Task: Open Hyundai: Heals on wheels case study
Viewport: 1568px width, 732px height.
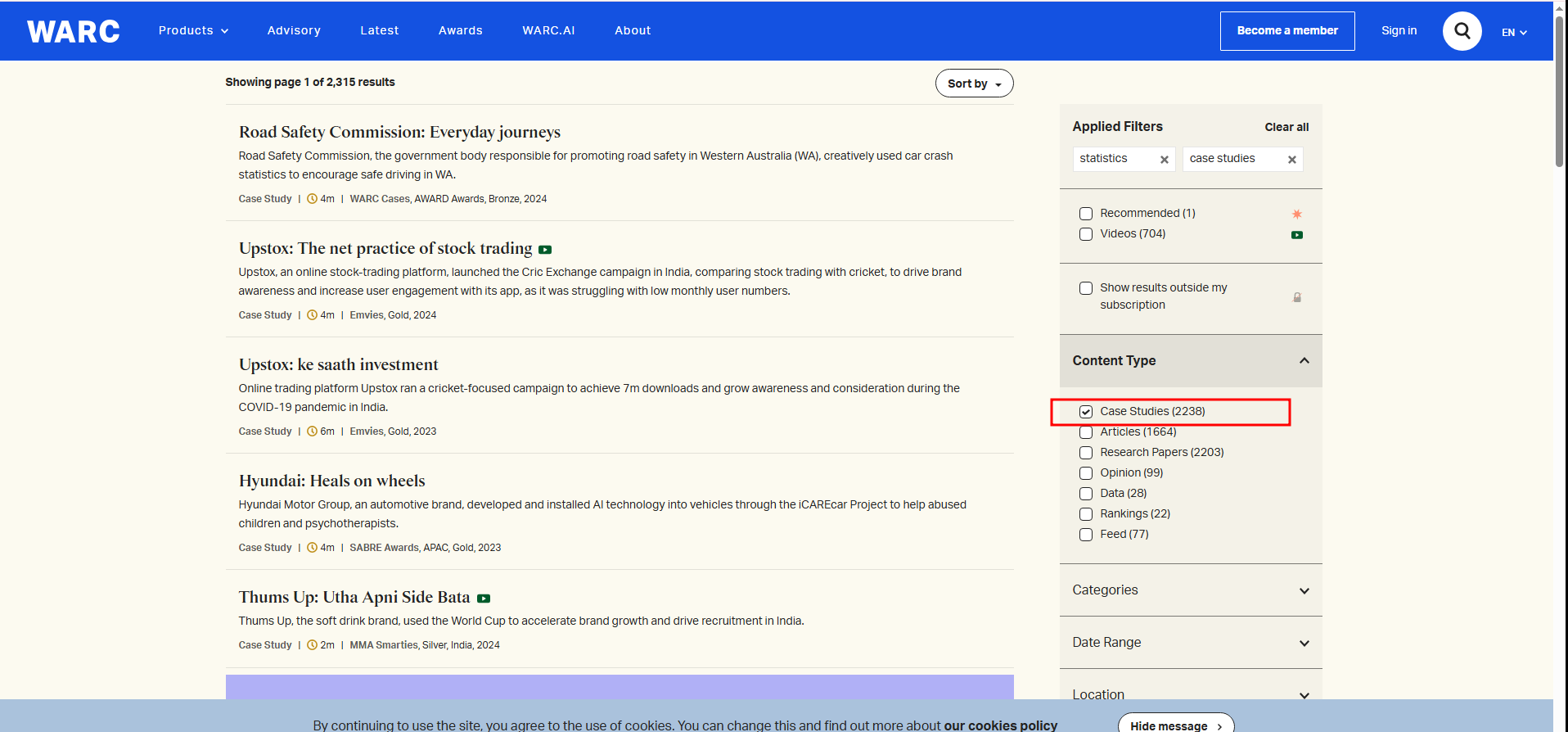Action: click(331, 481)
